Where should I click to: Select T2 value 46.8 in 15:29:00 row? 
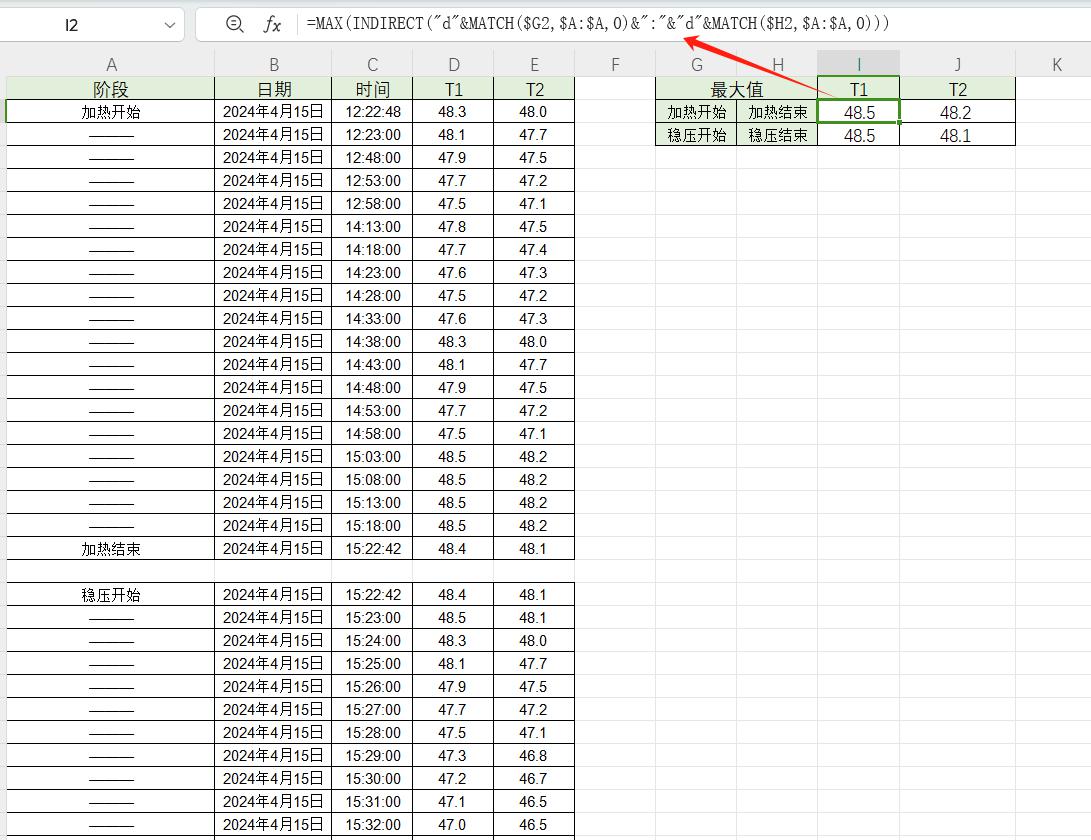534,755
